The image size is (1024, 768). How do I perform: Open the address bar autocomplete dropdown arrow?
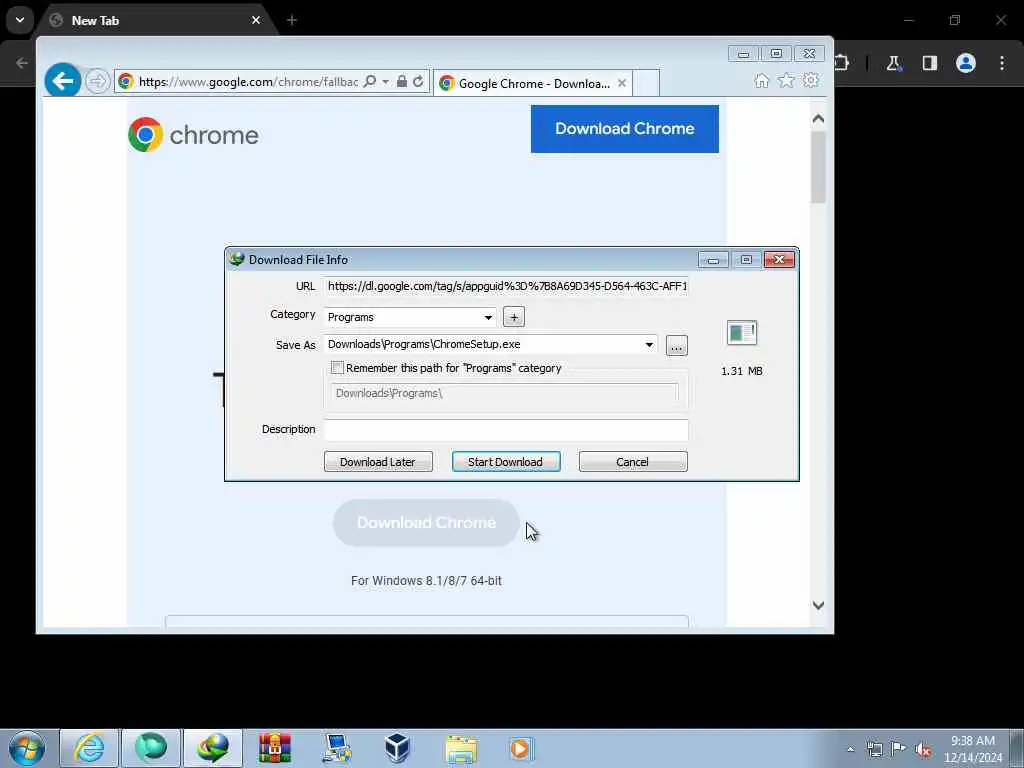(385, 82)
